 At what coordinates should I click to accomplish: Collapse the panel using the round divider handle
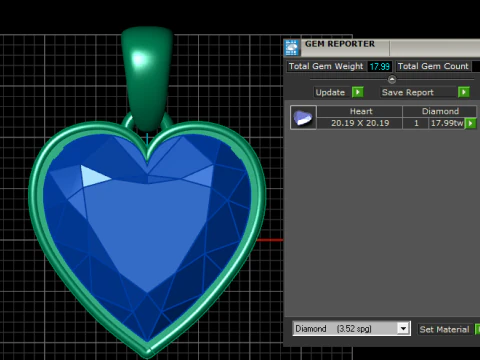[x=392, y=79]
